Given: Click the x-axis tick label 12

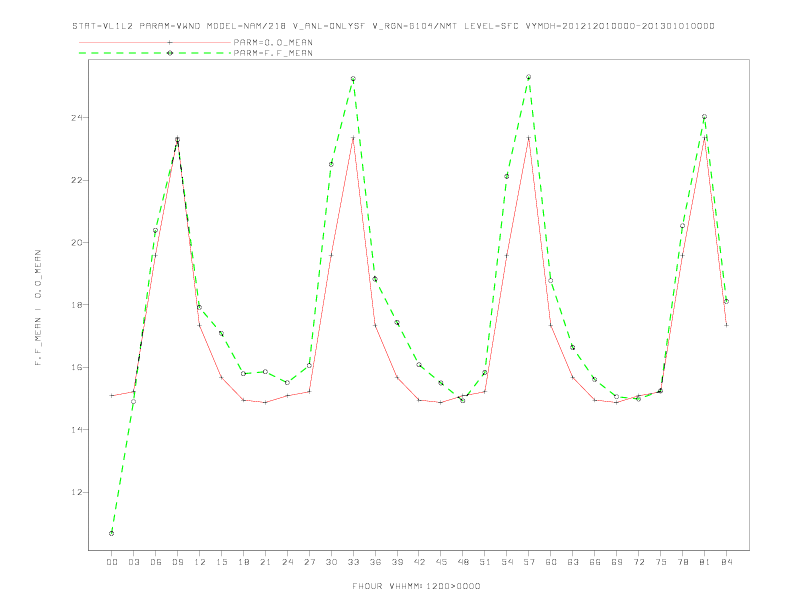Looking at the screenshot, I should click(x=200, y=562).
